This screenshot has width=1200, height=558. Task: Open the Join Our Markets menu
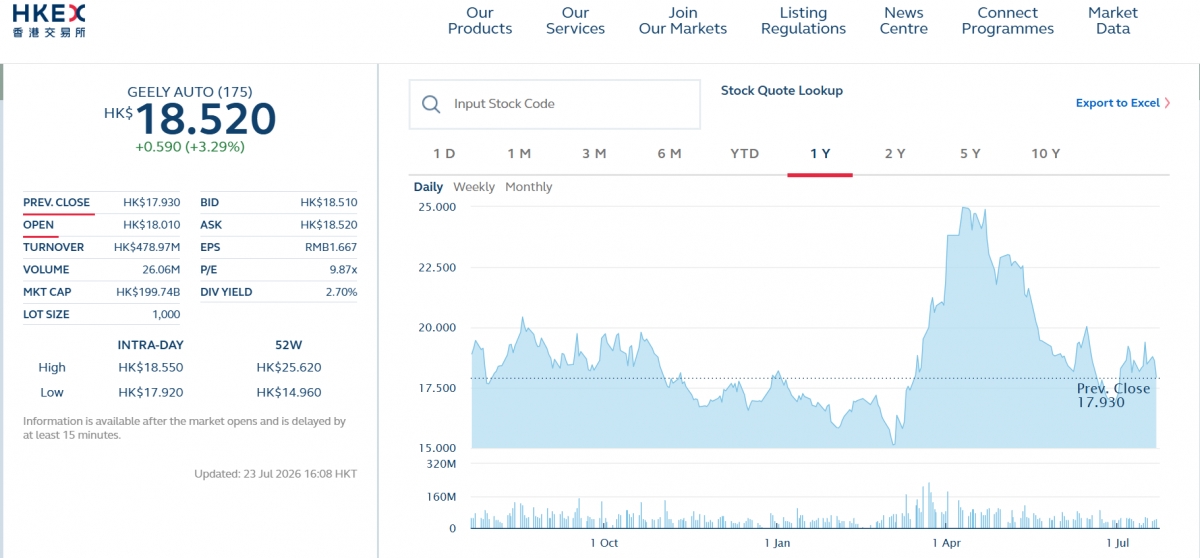(683, 21)
